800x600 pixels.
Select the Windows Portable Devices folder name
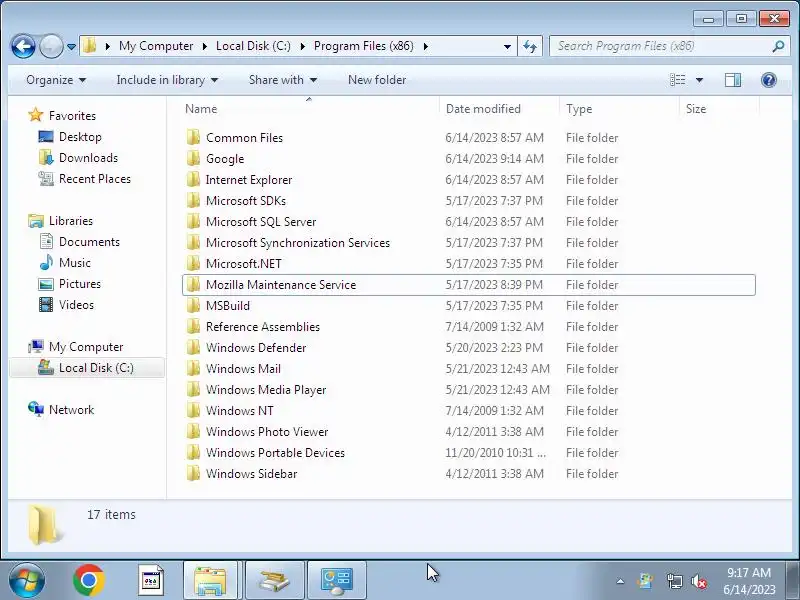pos(275,453)
